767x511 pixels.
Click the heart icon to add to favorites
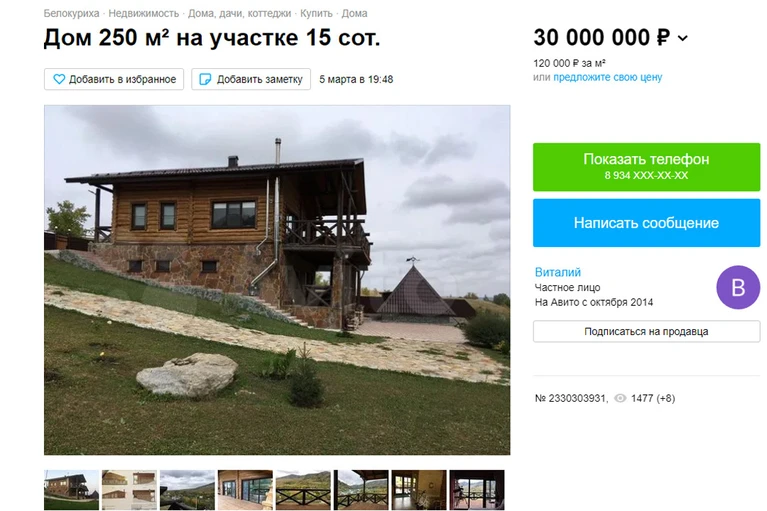[x=59, y=79]
